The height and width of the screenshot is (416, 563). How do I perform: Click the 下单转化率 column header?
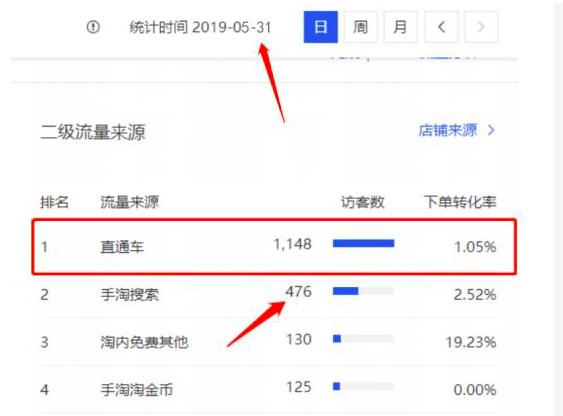[x=460, y=202]
